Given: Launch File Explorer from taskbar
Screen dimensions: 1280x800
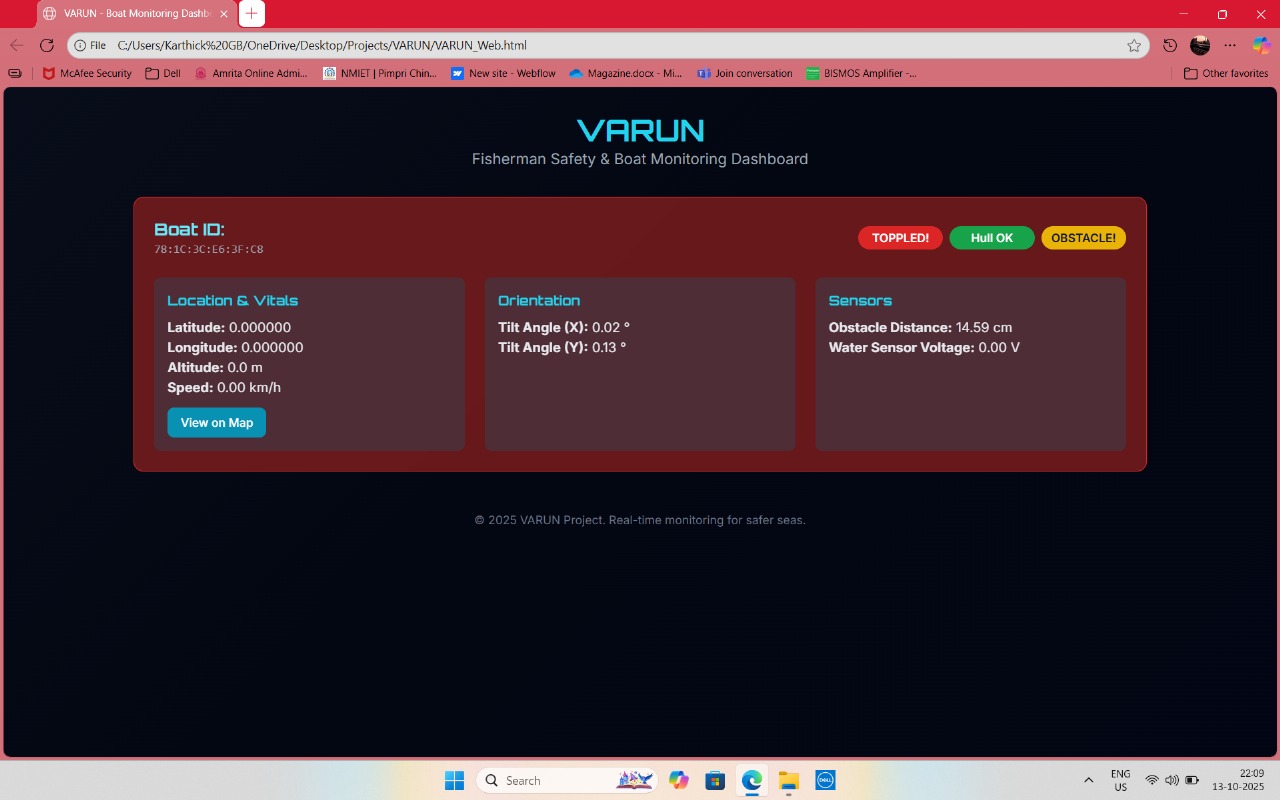Looking at the screenshot, I should point(789,780).
